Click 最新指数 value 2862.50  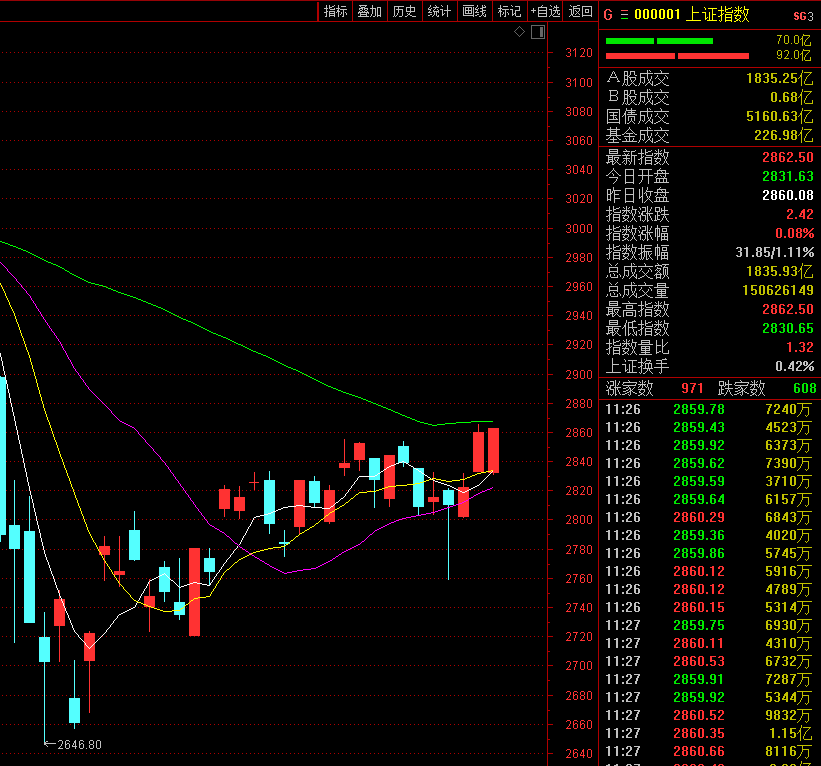pos(787,157)
